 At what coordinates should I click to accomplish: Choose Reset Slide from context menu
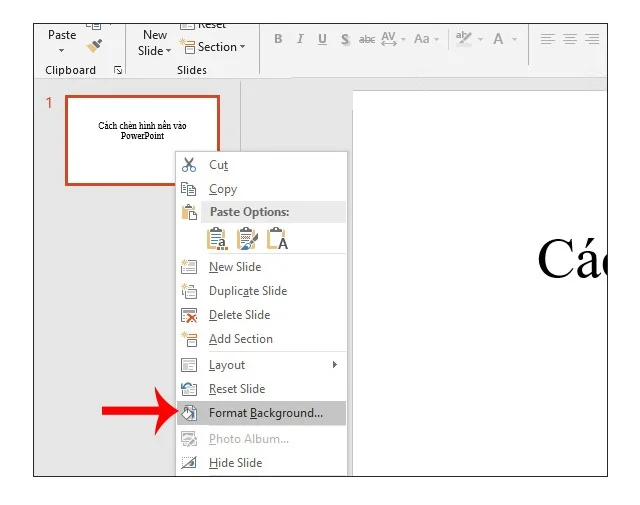(x=262, y=389)
